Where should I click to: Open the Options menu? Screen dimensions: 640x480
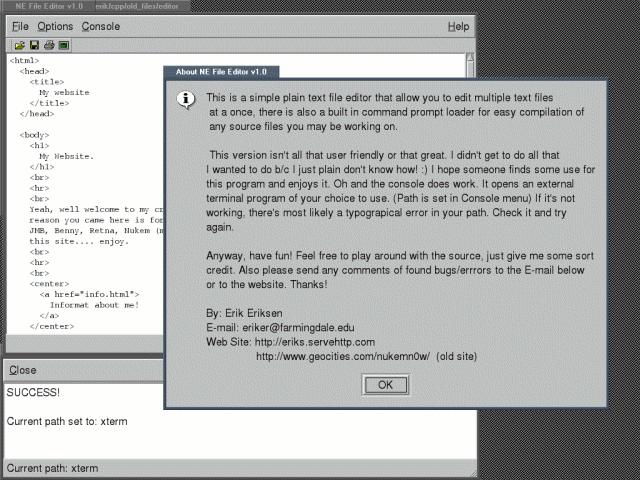(55, 26)
